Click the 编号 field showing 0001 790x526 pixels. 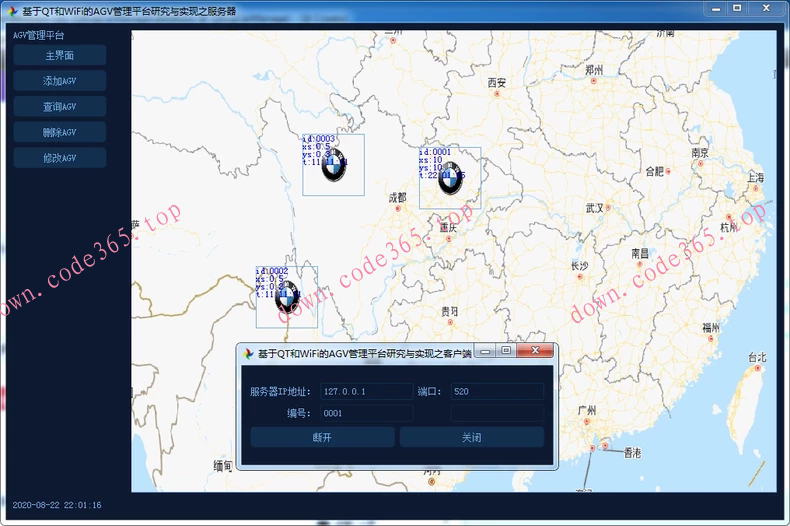click(365, 413)
